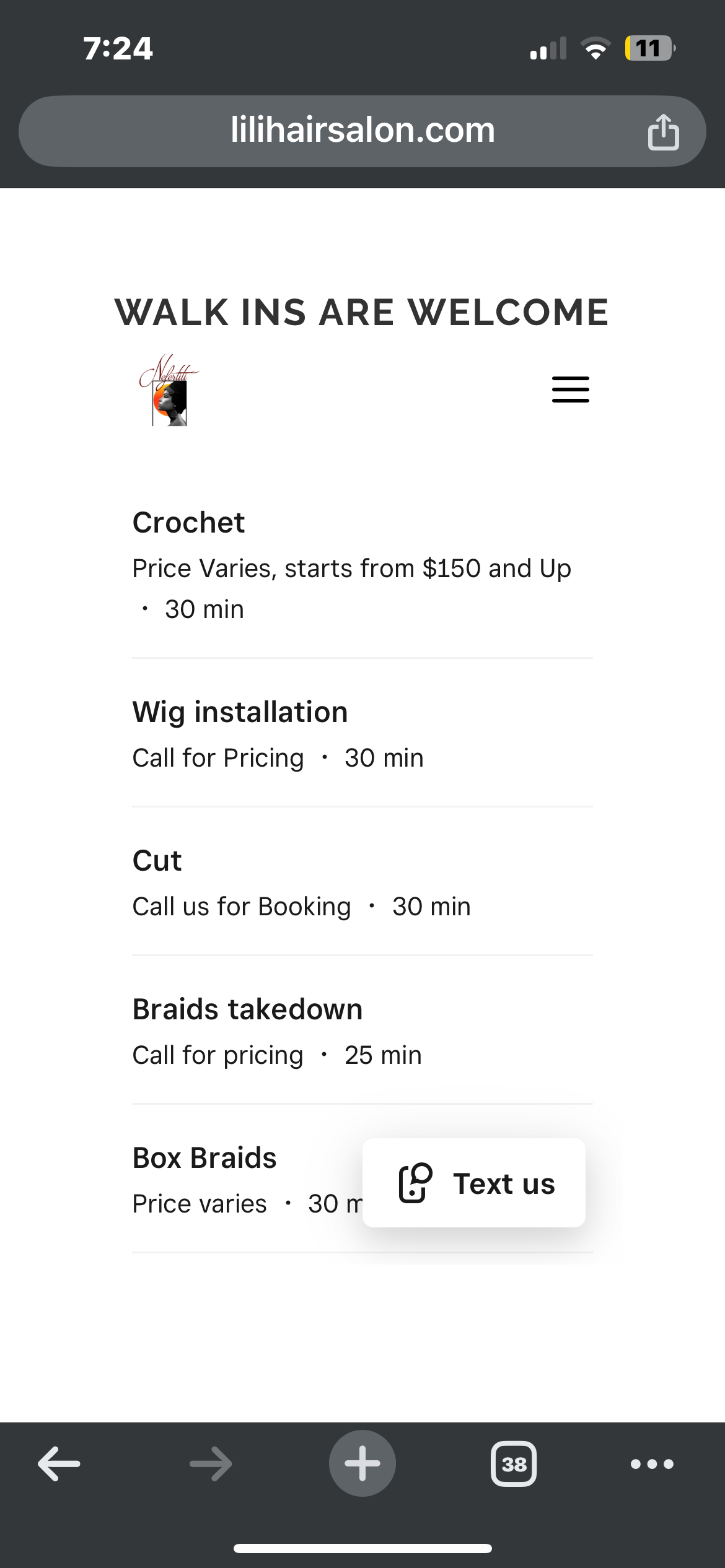Tap the Wi-Fi status icon
The image size is (725, 1568).
595,48
